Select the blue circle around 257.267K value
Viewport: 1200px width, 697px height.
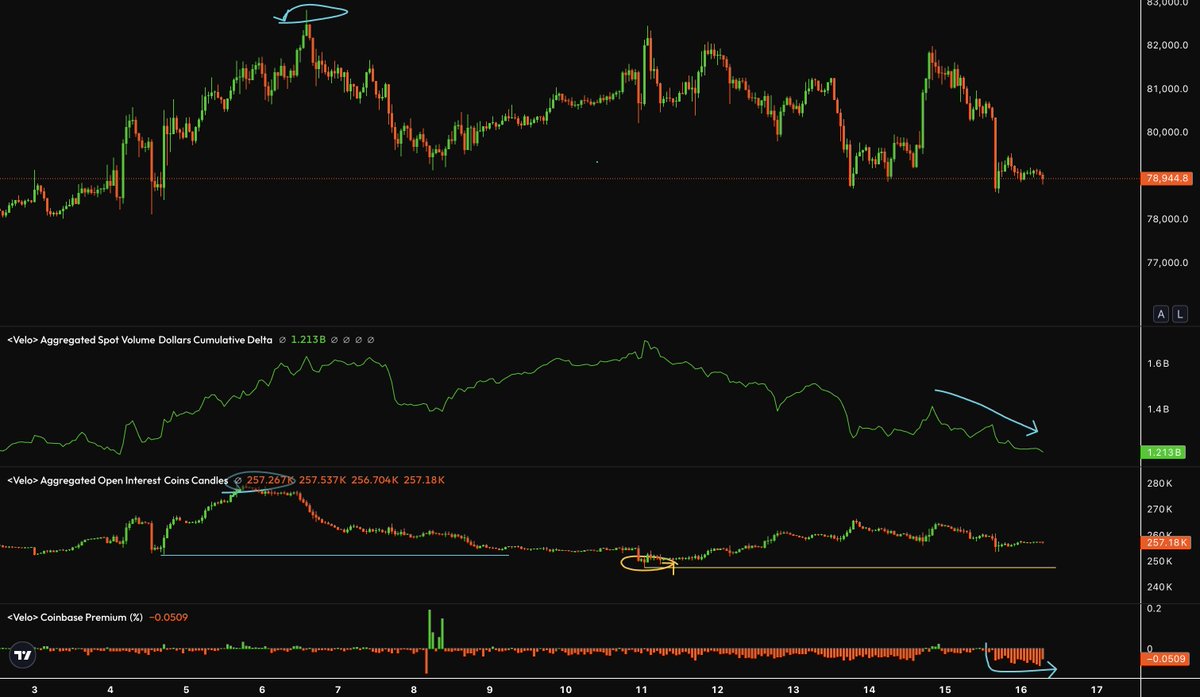coord(262,481)
